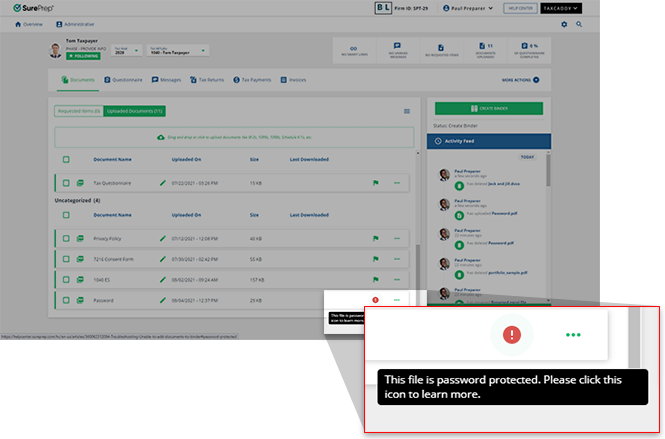Image resolution: width=665 pixels, height=439 pixels.
Task: Click the Questionnaire Completed percentage tile
Action: 529,50
